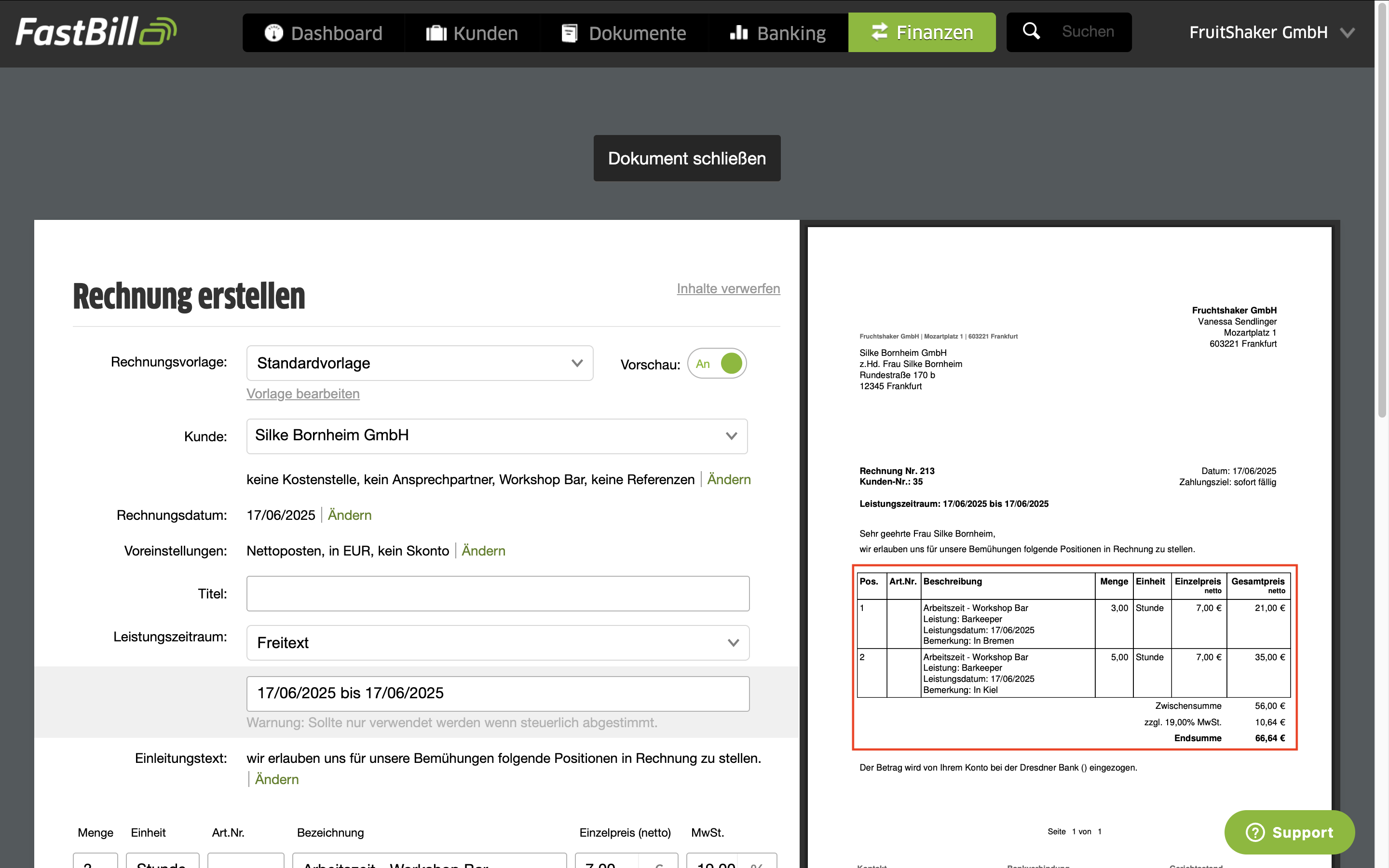Click the Rechnung Nr. 213 text in preview

coord(897,471)
